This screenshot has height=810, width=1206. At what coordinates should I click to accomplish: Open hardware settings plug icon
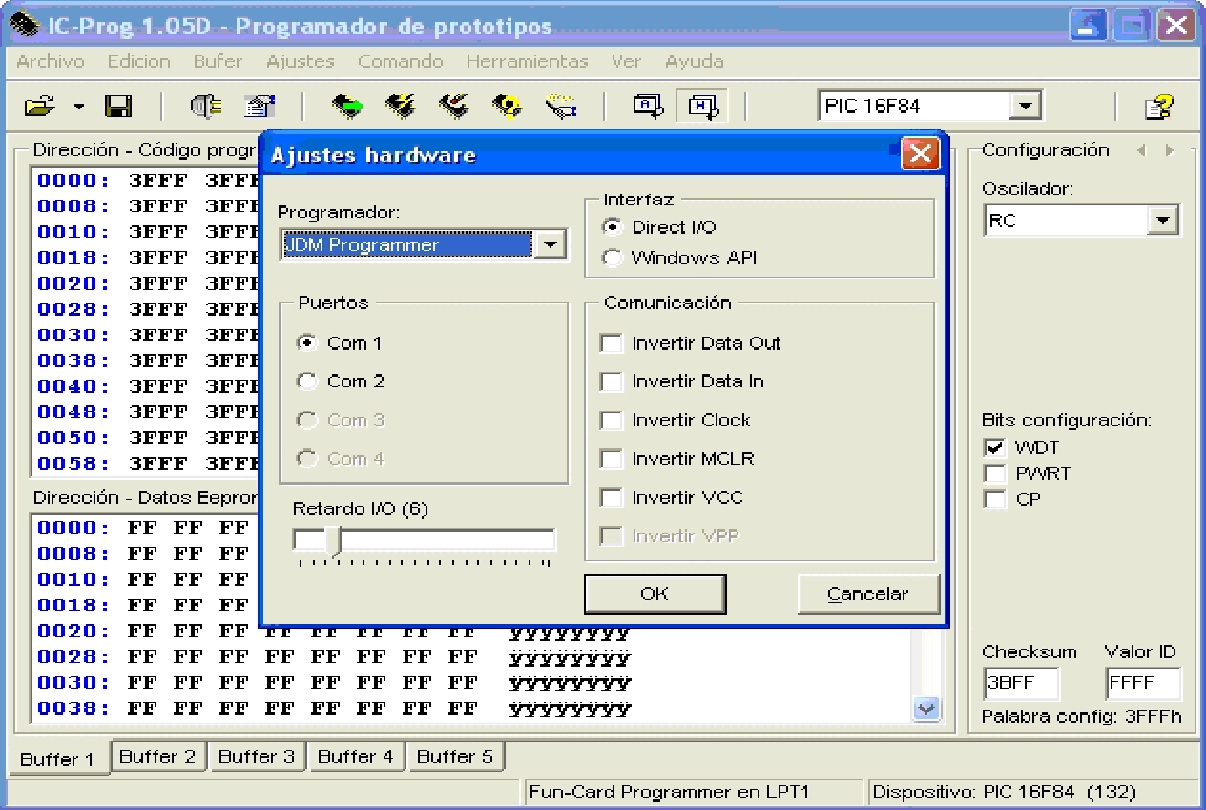201,106
